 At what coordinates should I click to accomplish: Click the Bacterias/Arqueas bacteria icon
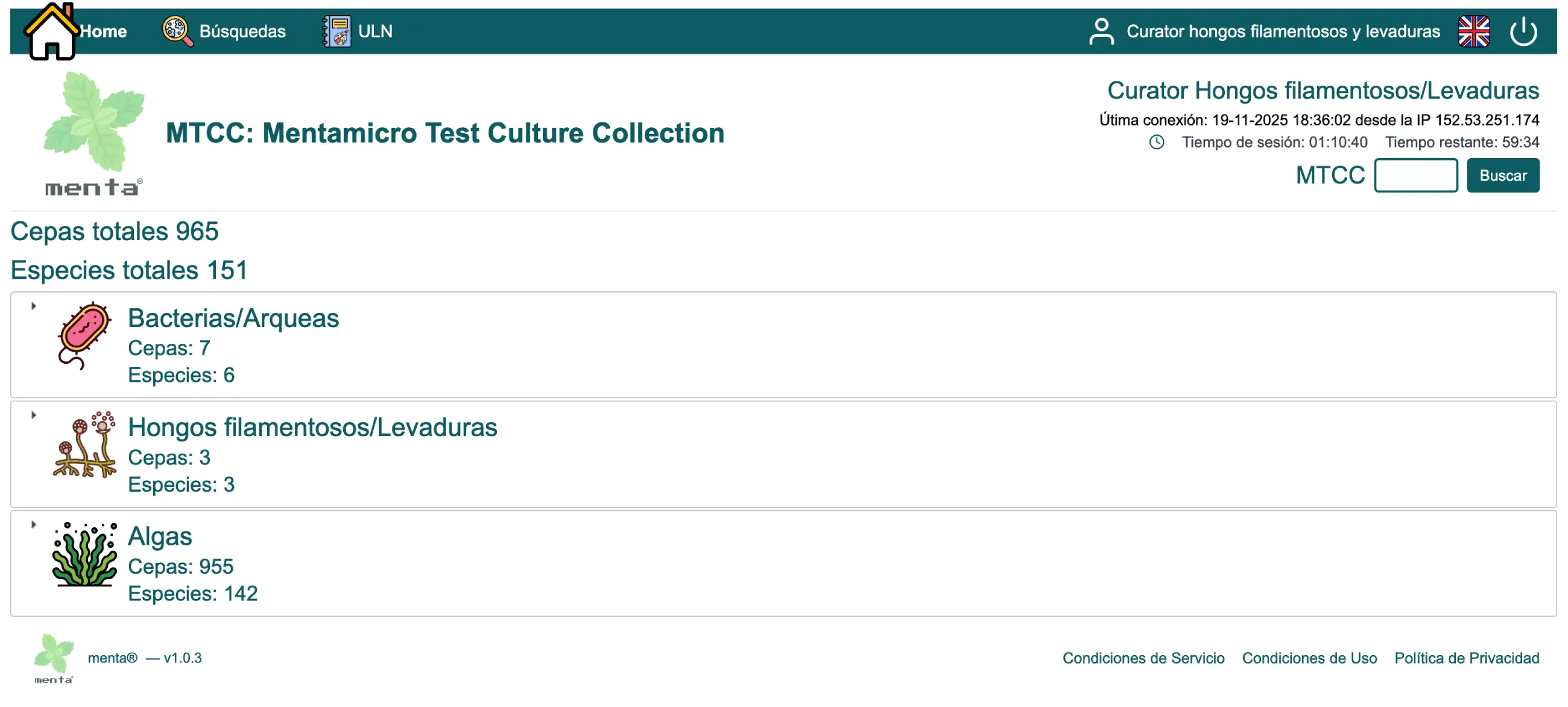point(84,335)
